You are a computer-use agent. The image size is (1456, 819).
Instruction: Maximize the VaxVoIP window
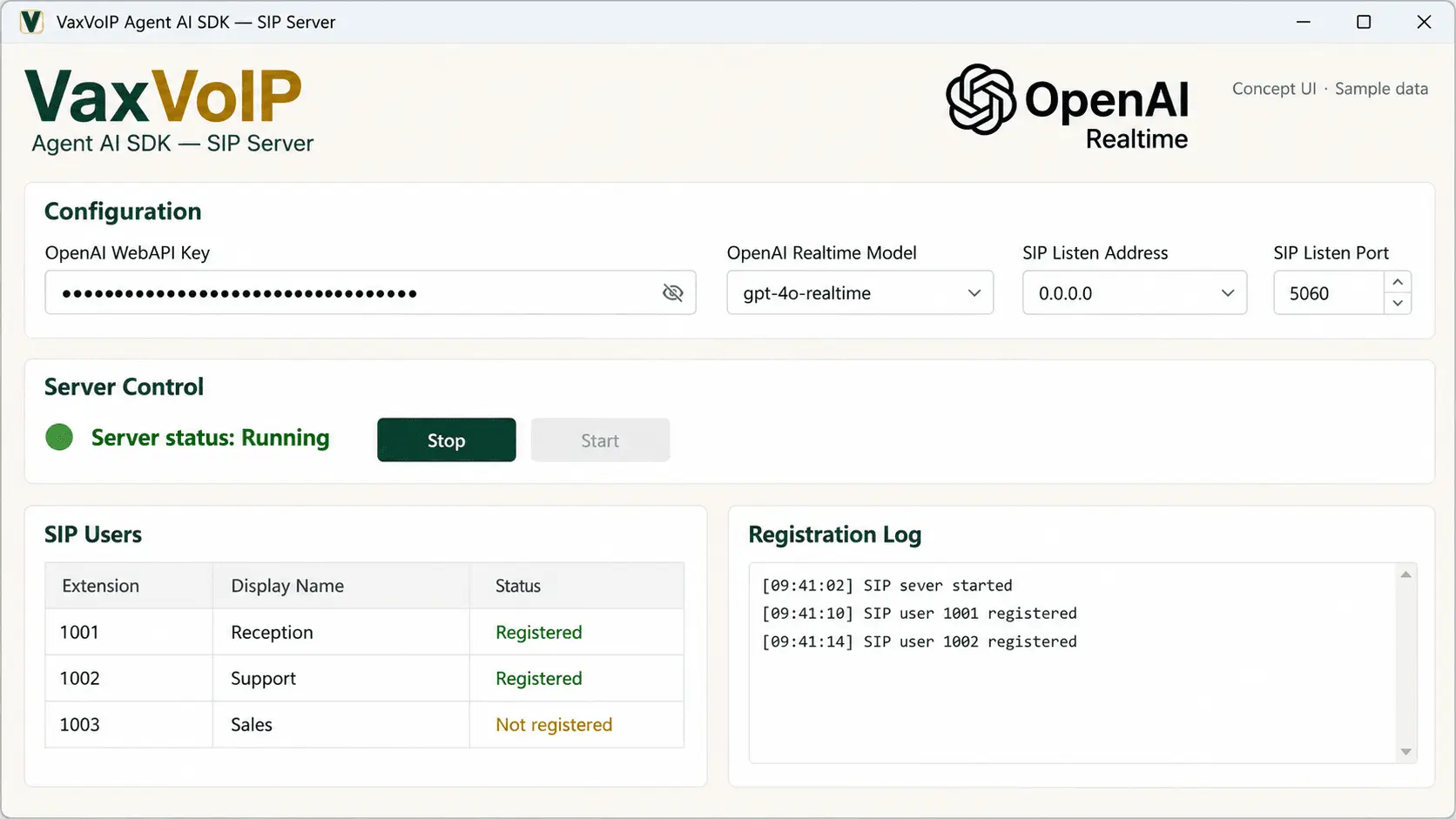[1364, 22]
